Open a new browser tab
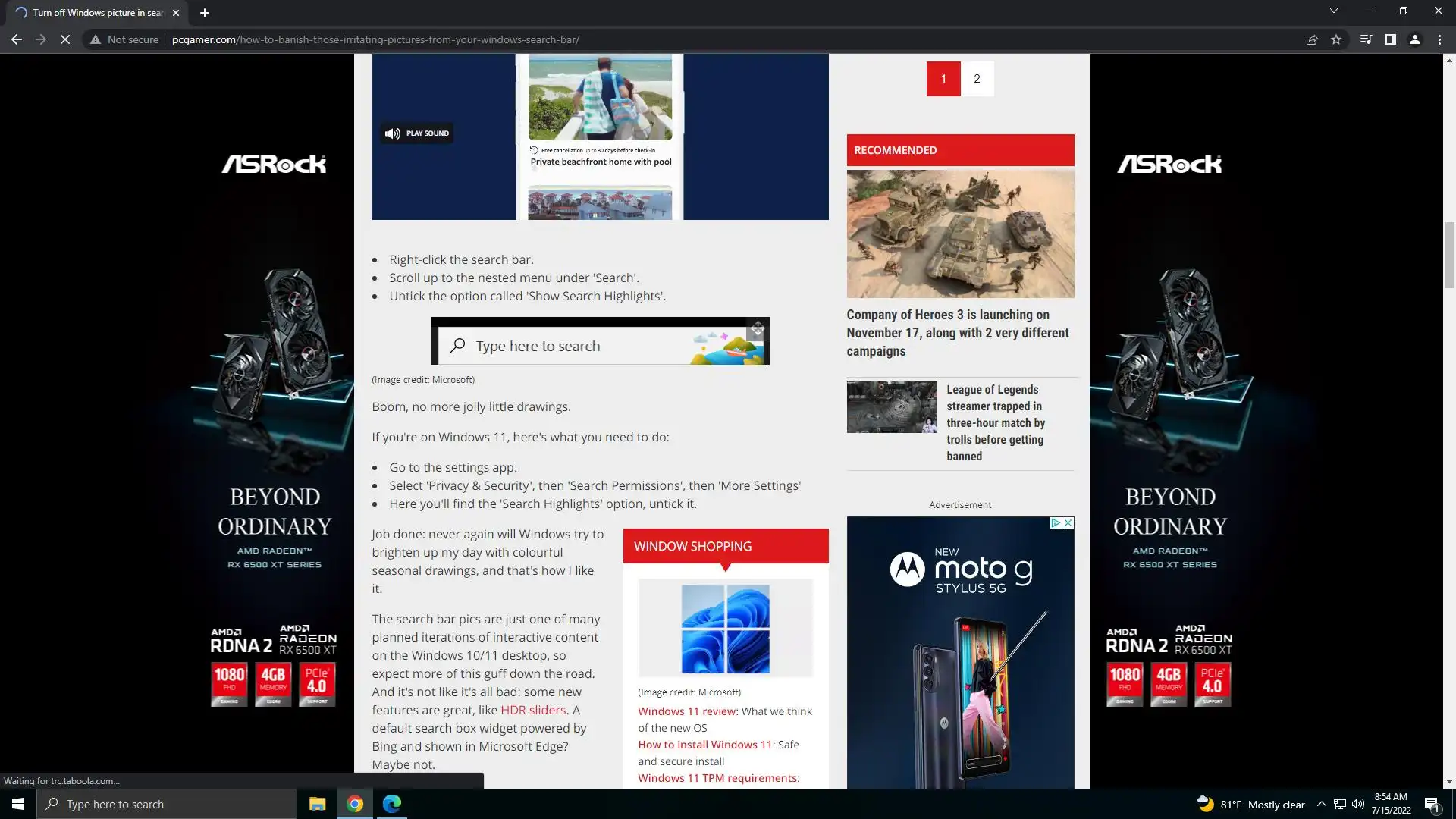1456x819 pixels. tap(204, 13)
